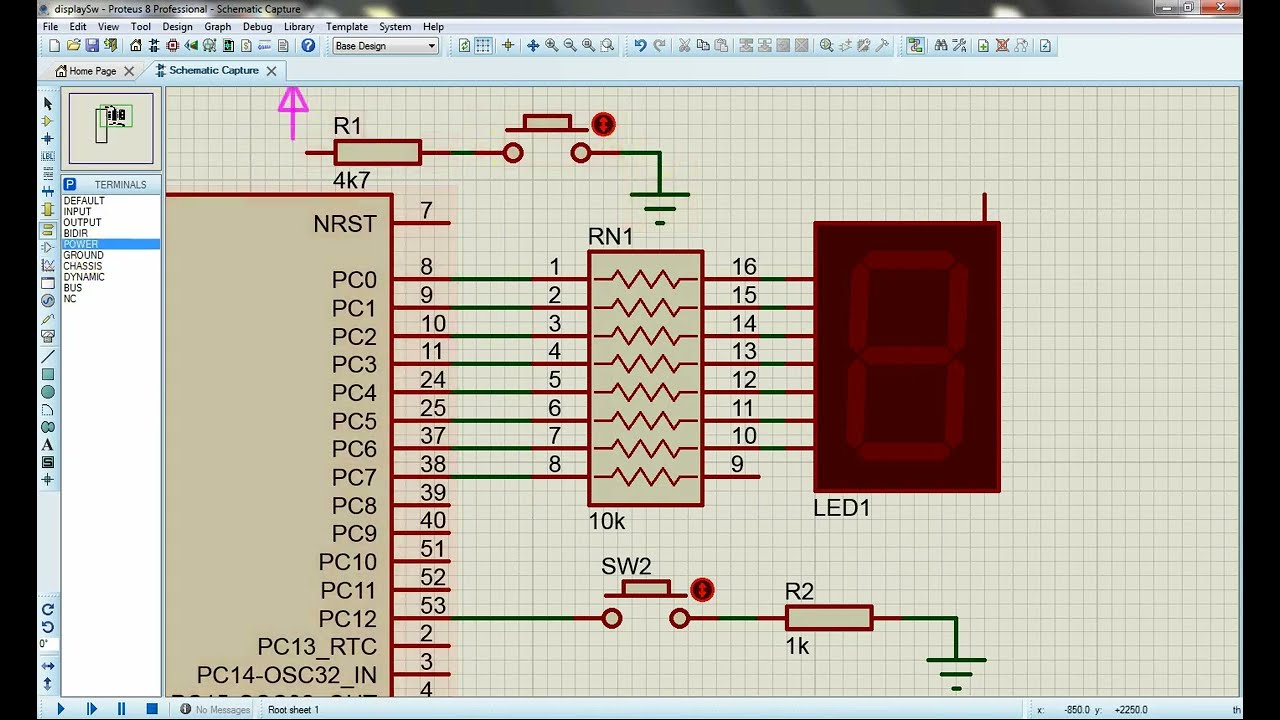Open the Design menu
This screenshot has width=1280, height=720.
coord(177,27)
